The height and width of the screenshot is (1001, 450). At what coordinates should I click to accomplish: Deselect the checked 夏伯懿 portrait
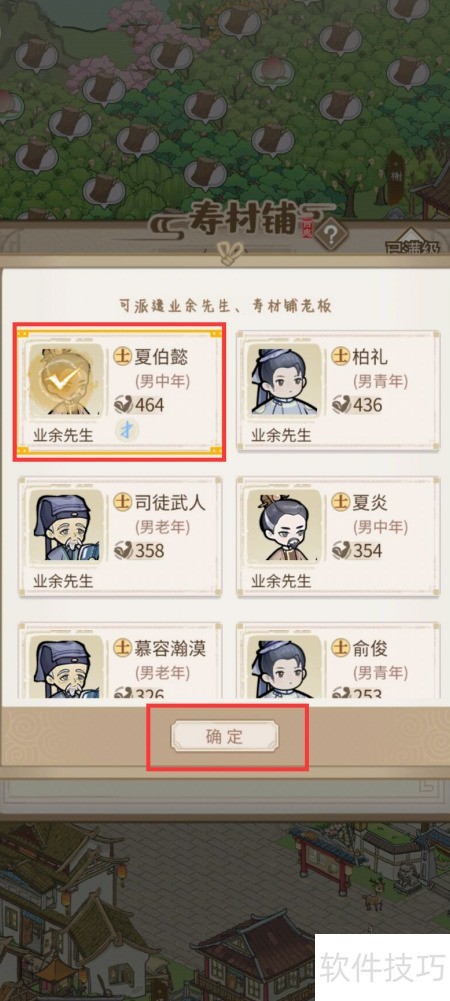66,380
